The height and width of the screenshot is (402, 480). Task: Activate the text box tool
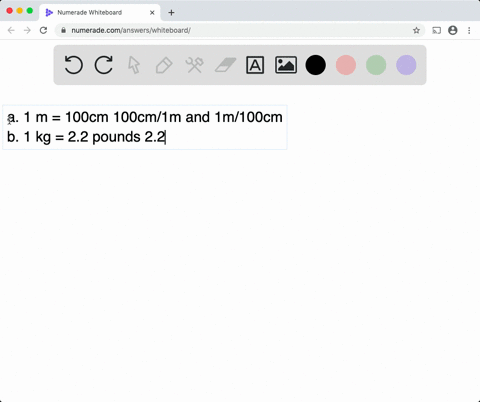pyautogui.click(x=255, y=65)
